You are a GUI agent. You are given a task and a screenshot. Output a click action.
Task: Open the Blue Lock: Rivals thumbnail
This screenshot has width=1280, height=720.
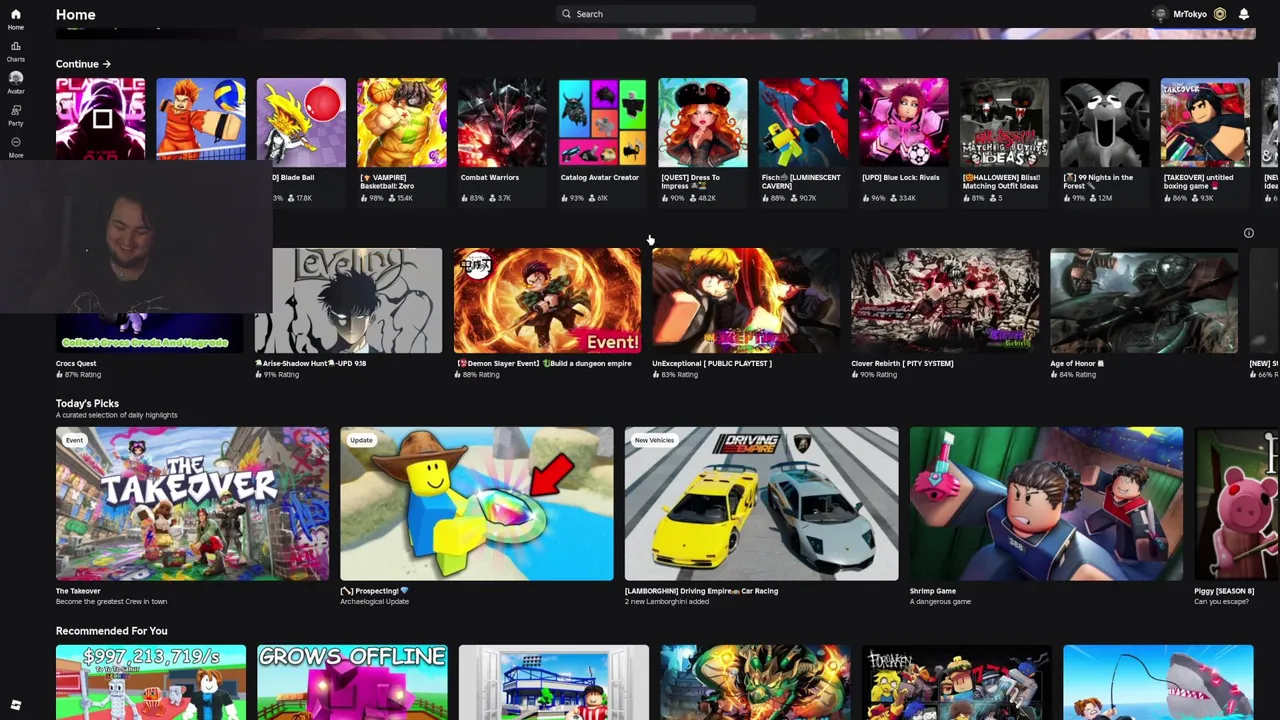tap(904, 122)
